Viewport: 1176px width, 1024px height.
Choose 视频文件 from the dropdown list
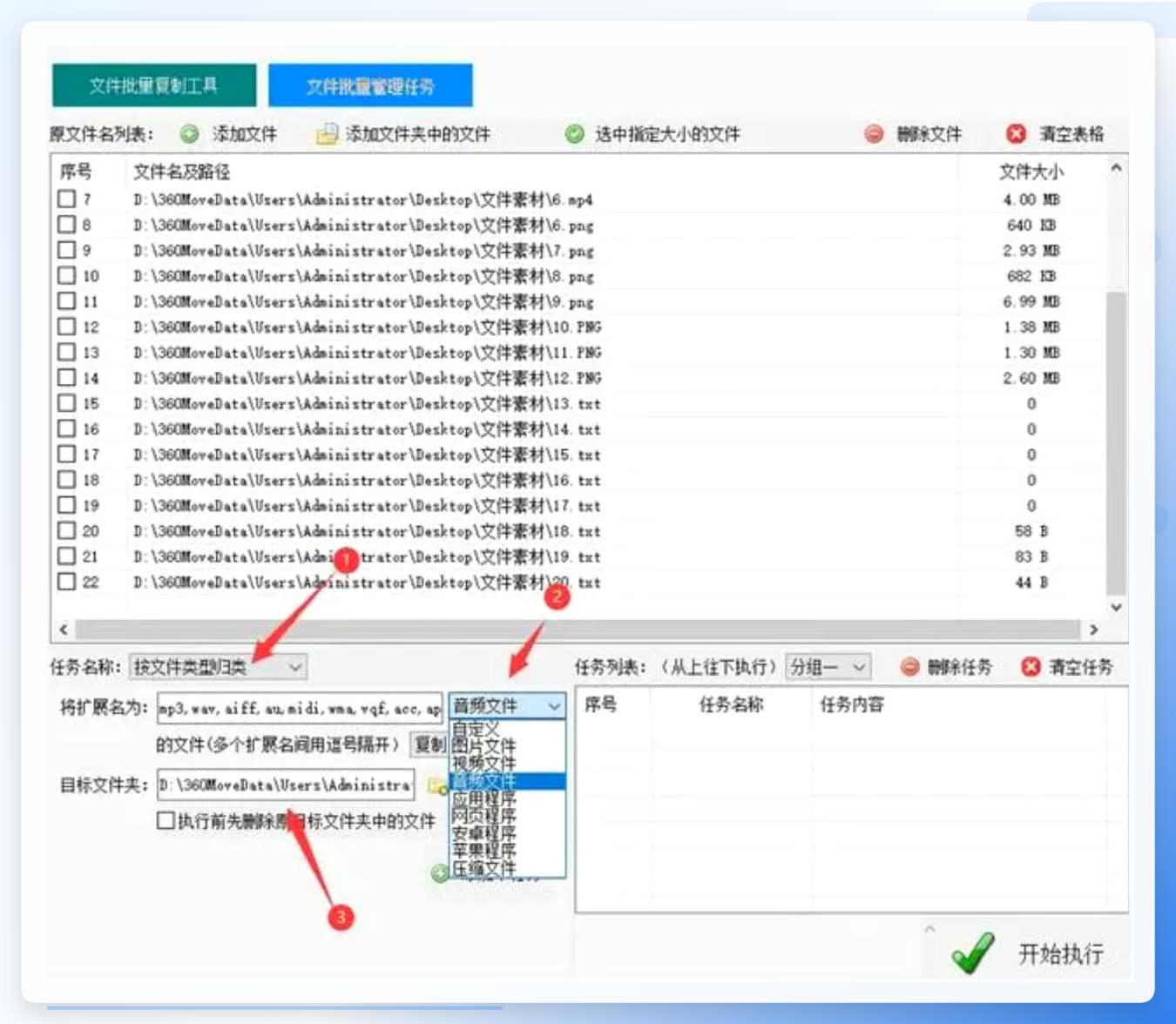coord(507,763)
